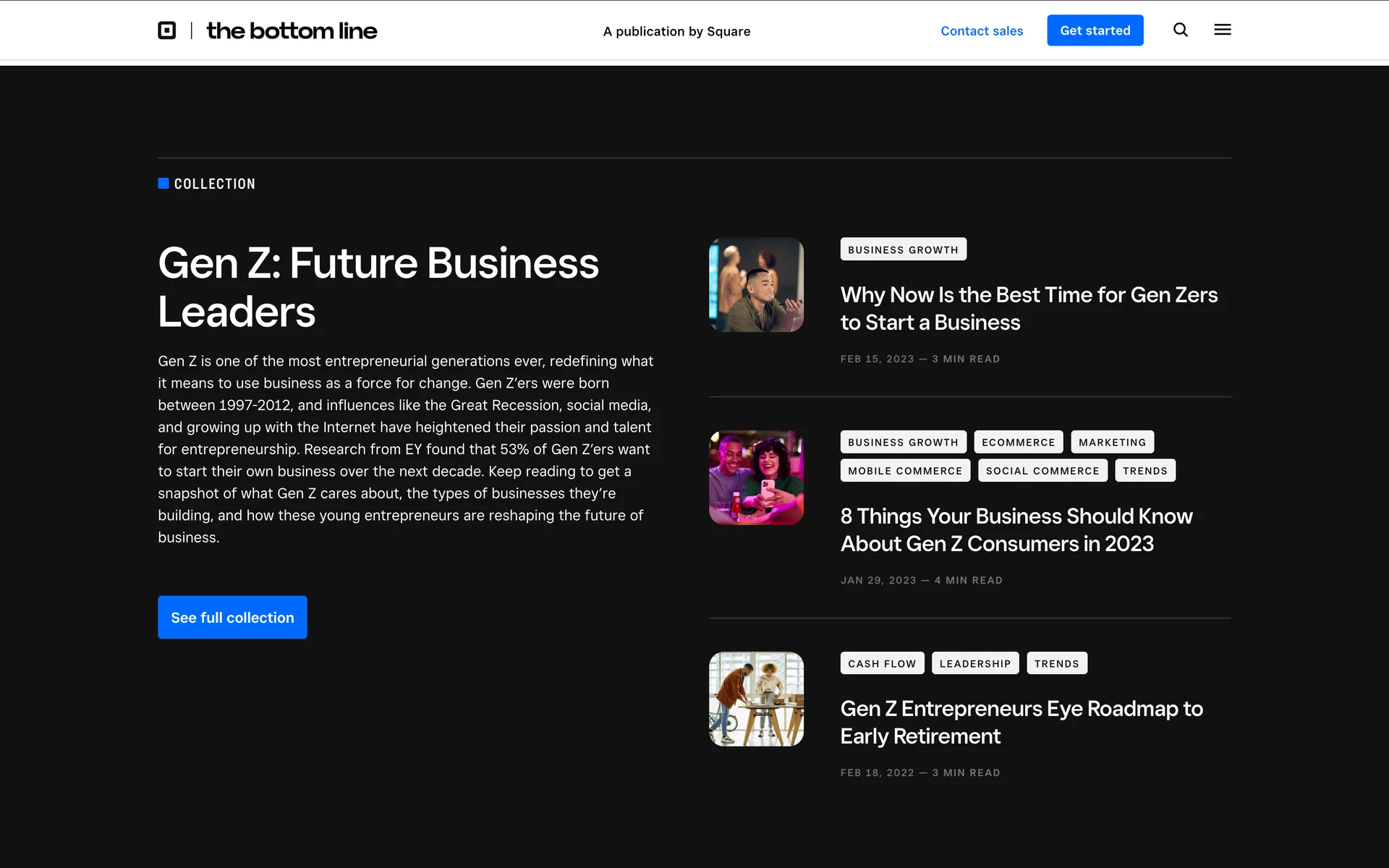Select the Cash Flow tag
This screenshot has width=1389, height=868.
tap(881, 663)
